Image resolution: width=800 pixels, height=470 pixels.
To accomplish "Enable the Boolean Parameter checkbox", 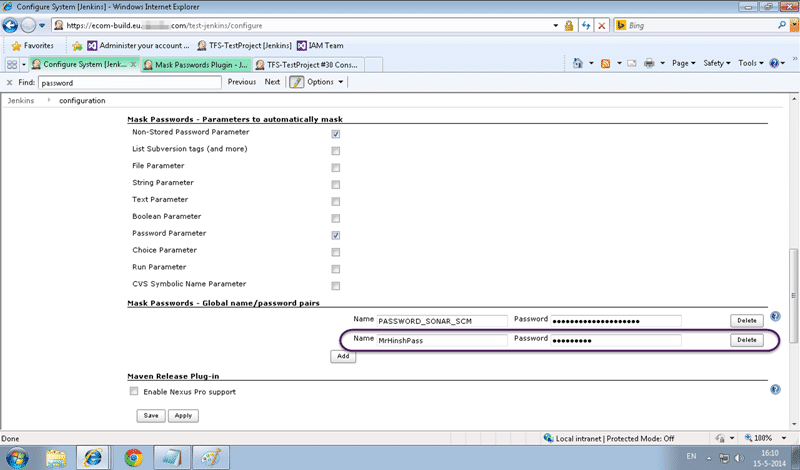I will (335, 218).
